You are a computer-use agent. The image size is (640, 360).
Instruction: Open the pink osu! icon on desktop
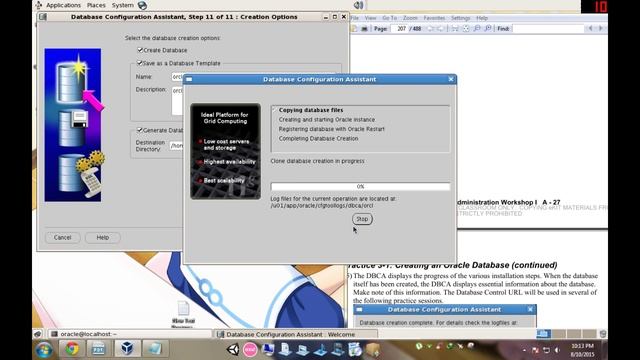coord(250,349)
